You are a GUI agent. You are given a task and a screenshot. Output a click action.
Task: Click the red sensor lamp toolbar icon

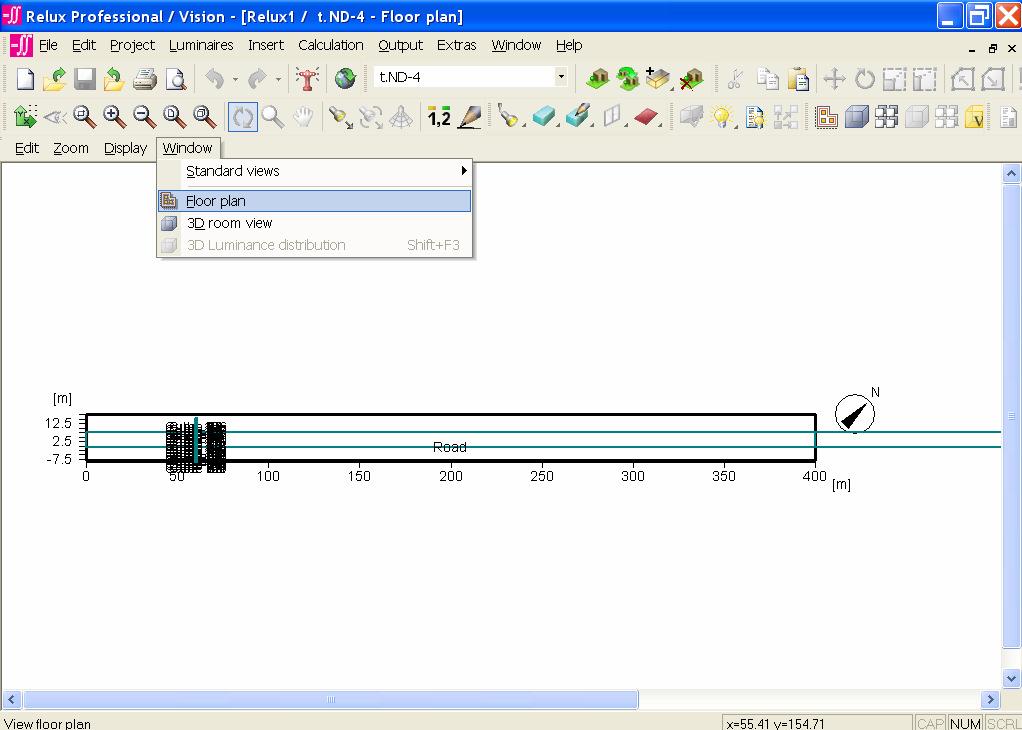[x=307, y=79]
